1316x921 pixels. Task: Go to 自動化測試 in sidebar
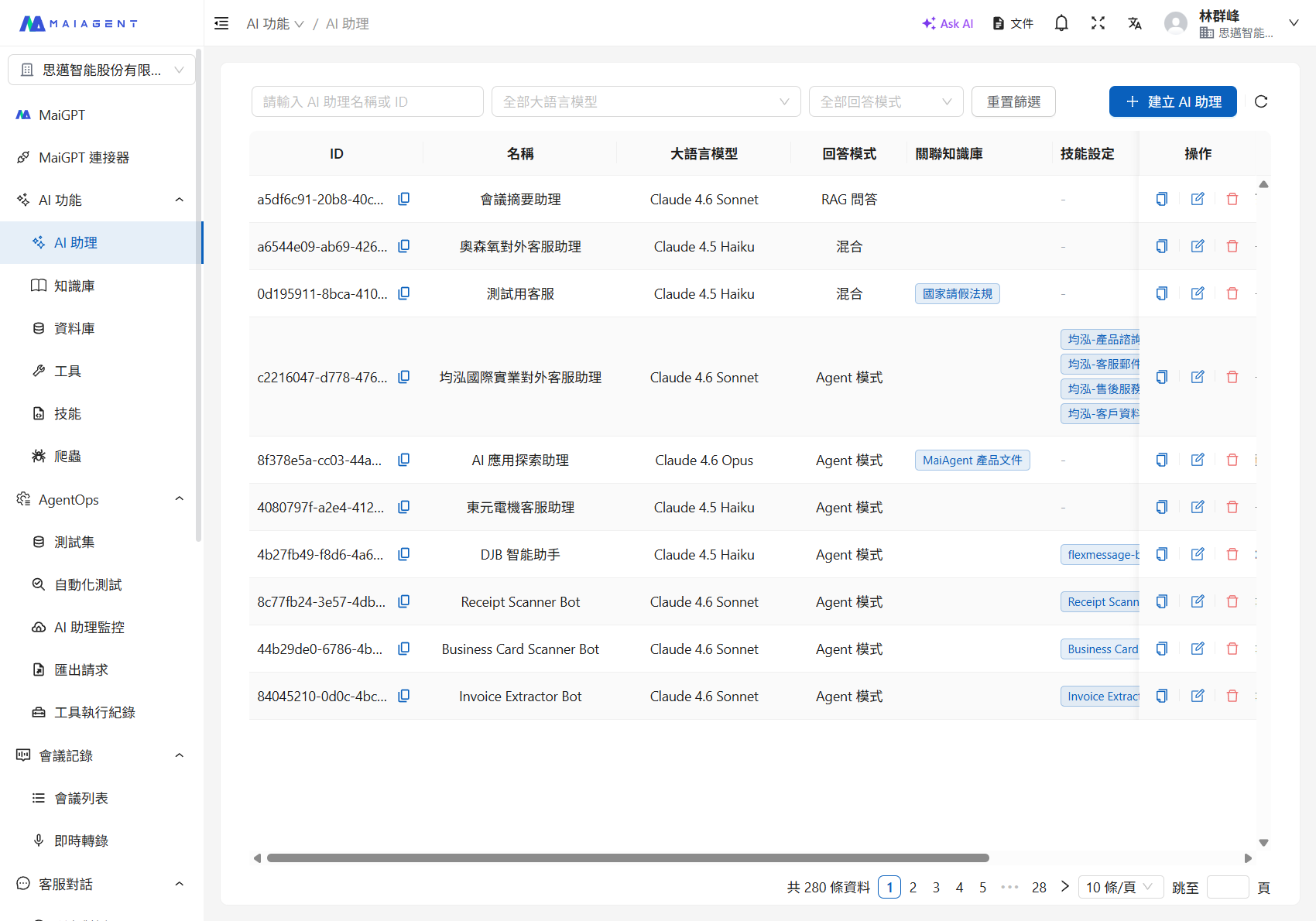tap(87, 584)
